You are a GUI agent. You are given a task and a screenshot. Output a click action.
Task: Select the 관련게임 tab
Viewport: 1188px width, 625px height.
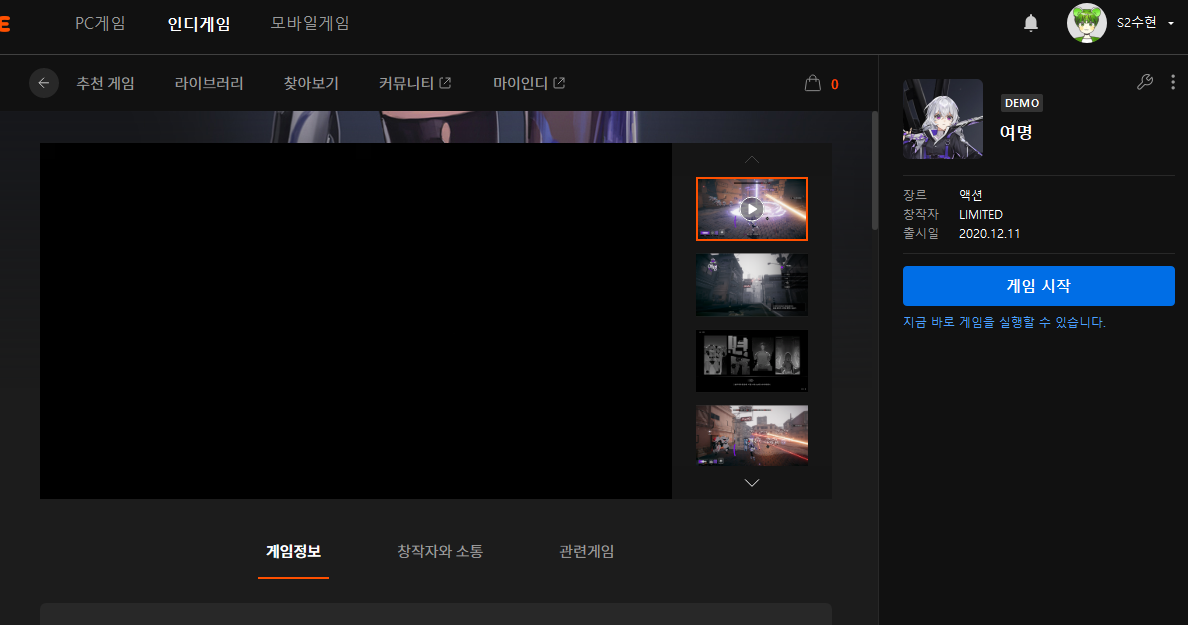click(587, 551)
